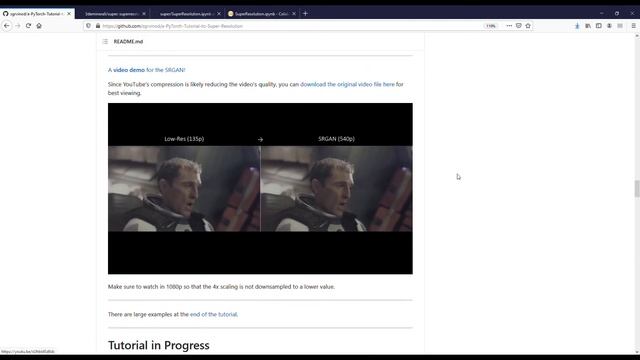The image size is (640, 360).
Task: Open the 'video demo' link
Action: (129, 70)
